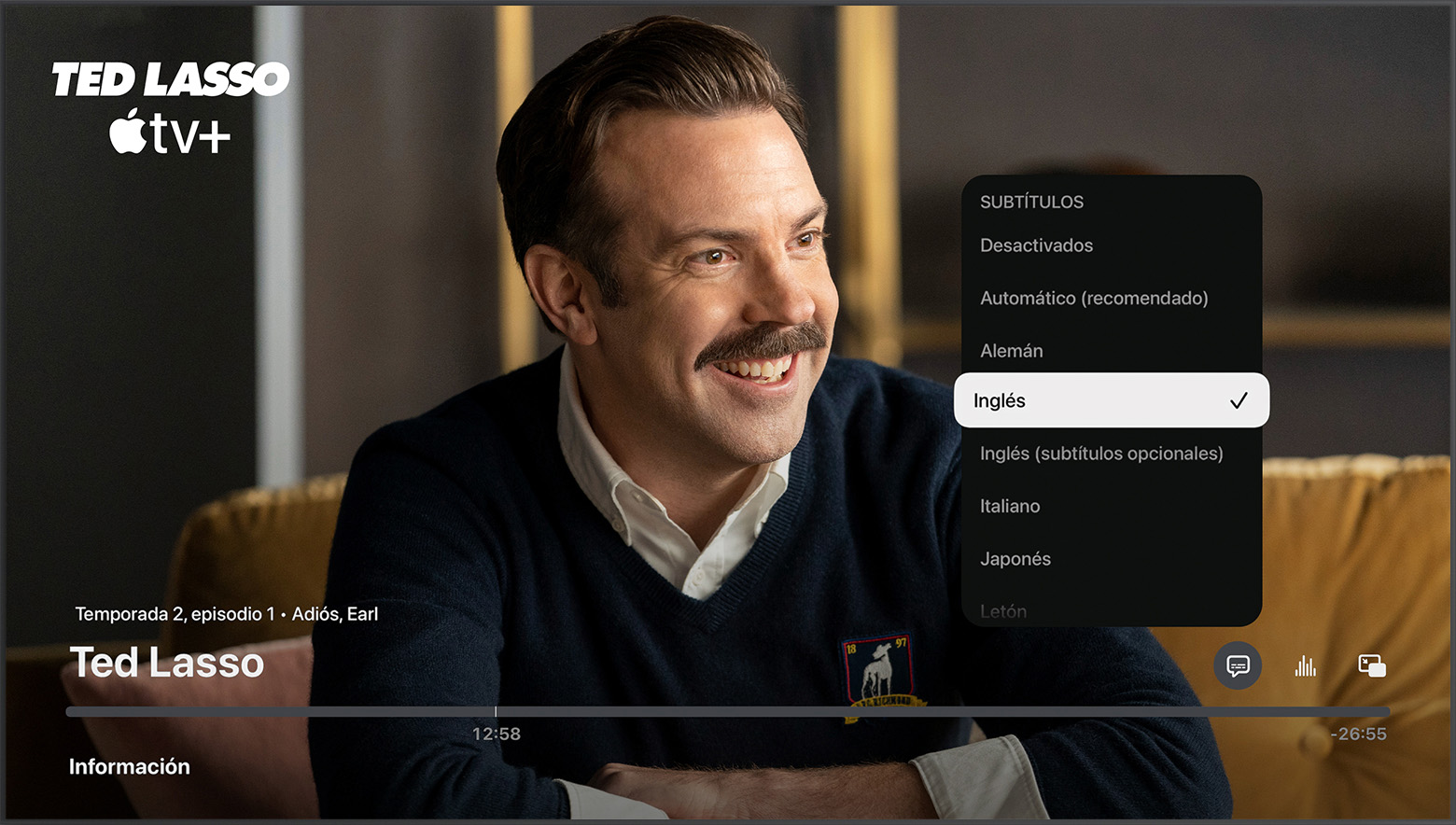The width and height of the screenshot is (1456, 825).
Task: Select Alemán subtitles
Action: (x=1011, y=350)
